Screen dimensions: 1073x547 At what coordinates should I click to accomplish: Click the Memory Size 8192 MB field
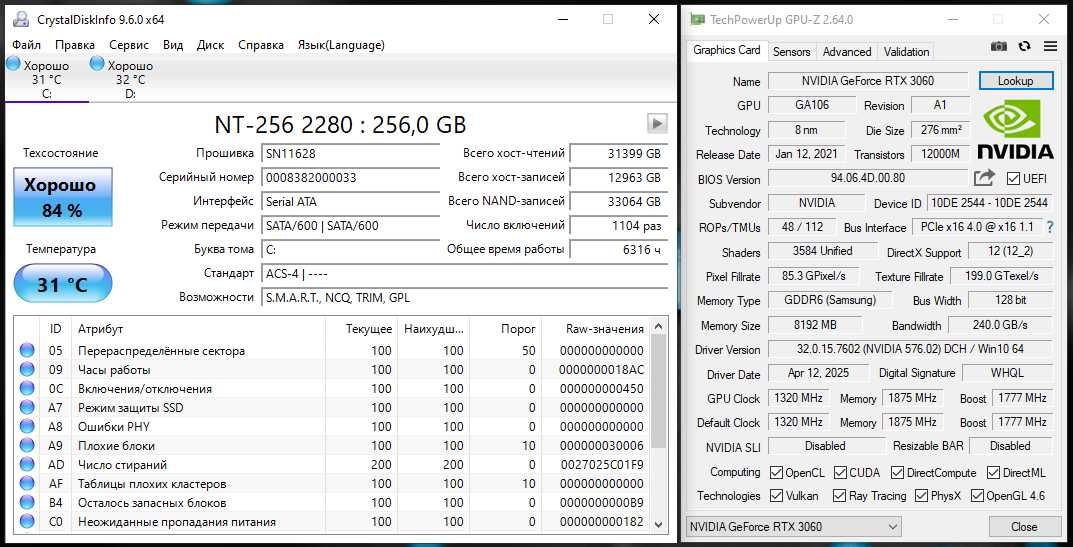click(815, 325)
